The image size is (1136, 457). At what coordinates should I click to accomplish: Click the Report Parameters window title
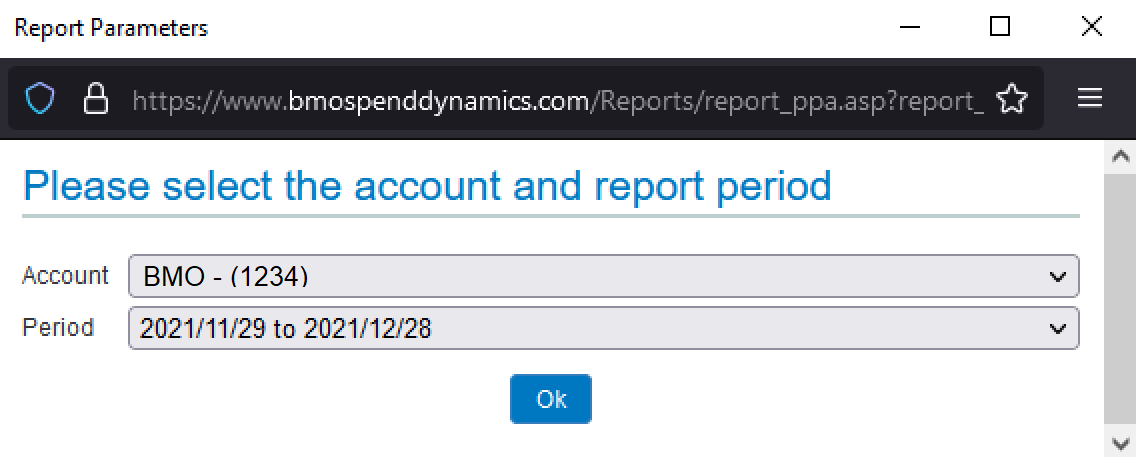(112, 28)
